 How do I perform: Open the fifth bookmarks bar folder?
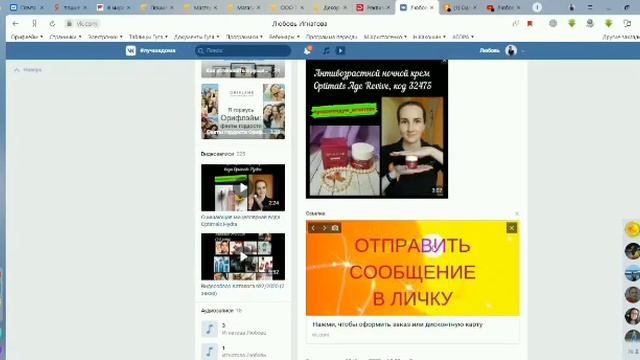[x=197, y=37]
